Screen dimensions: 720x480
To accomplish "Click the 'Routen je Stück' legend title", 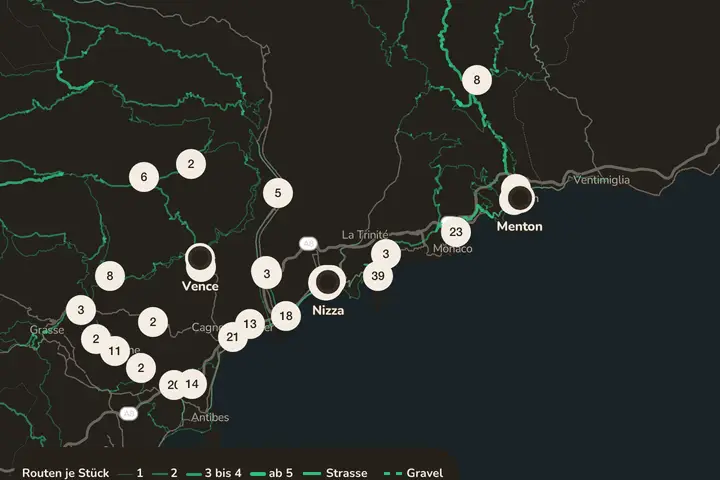I will pos(65,473).
